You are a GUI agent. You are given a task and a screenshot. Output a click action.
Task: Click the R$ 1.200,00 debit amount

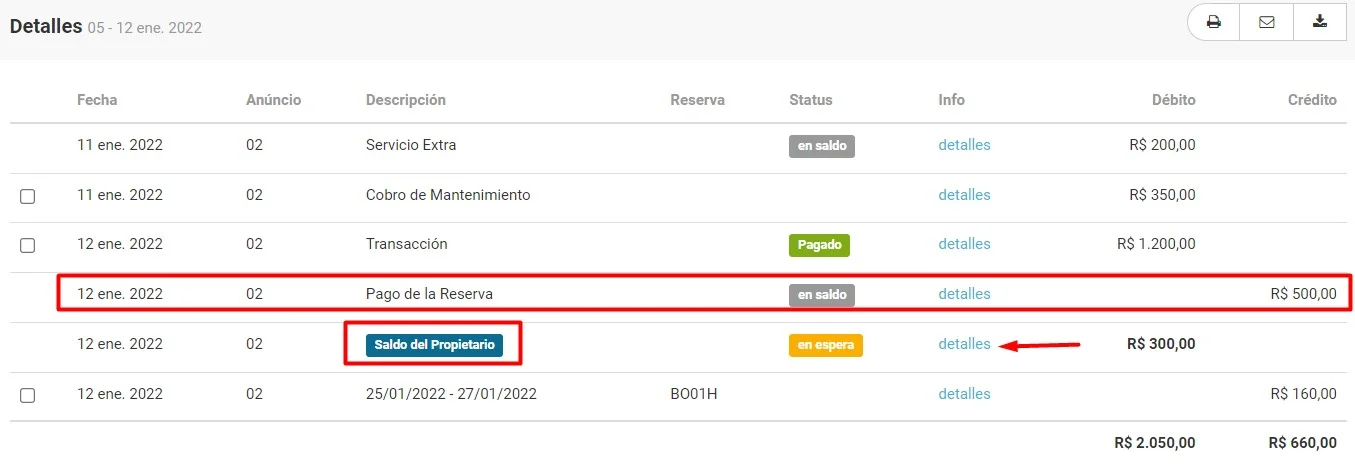pos(1156,244)
